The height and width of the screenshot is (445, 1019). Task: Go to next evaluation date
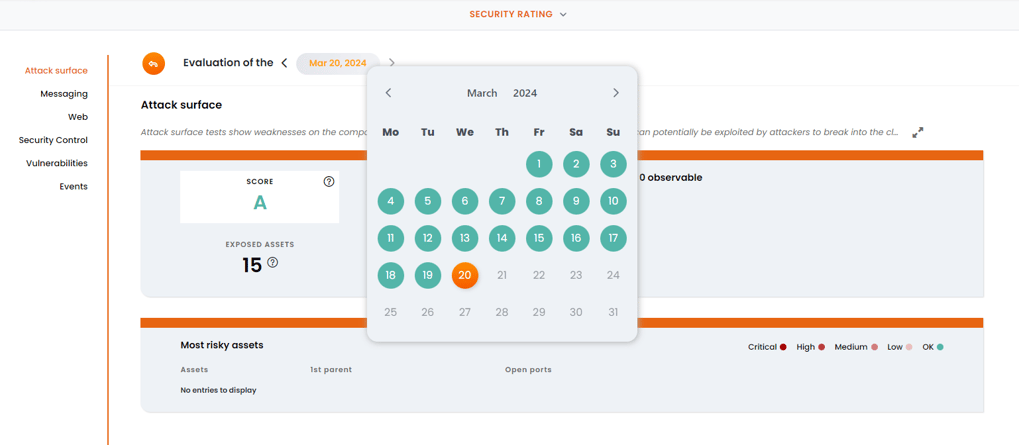coord(392,63)
